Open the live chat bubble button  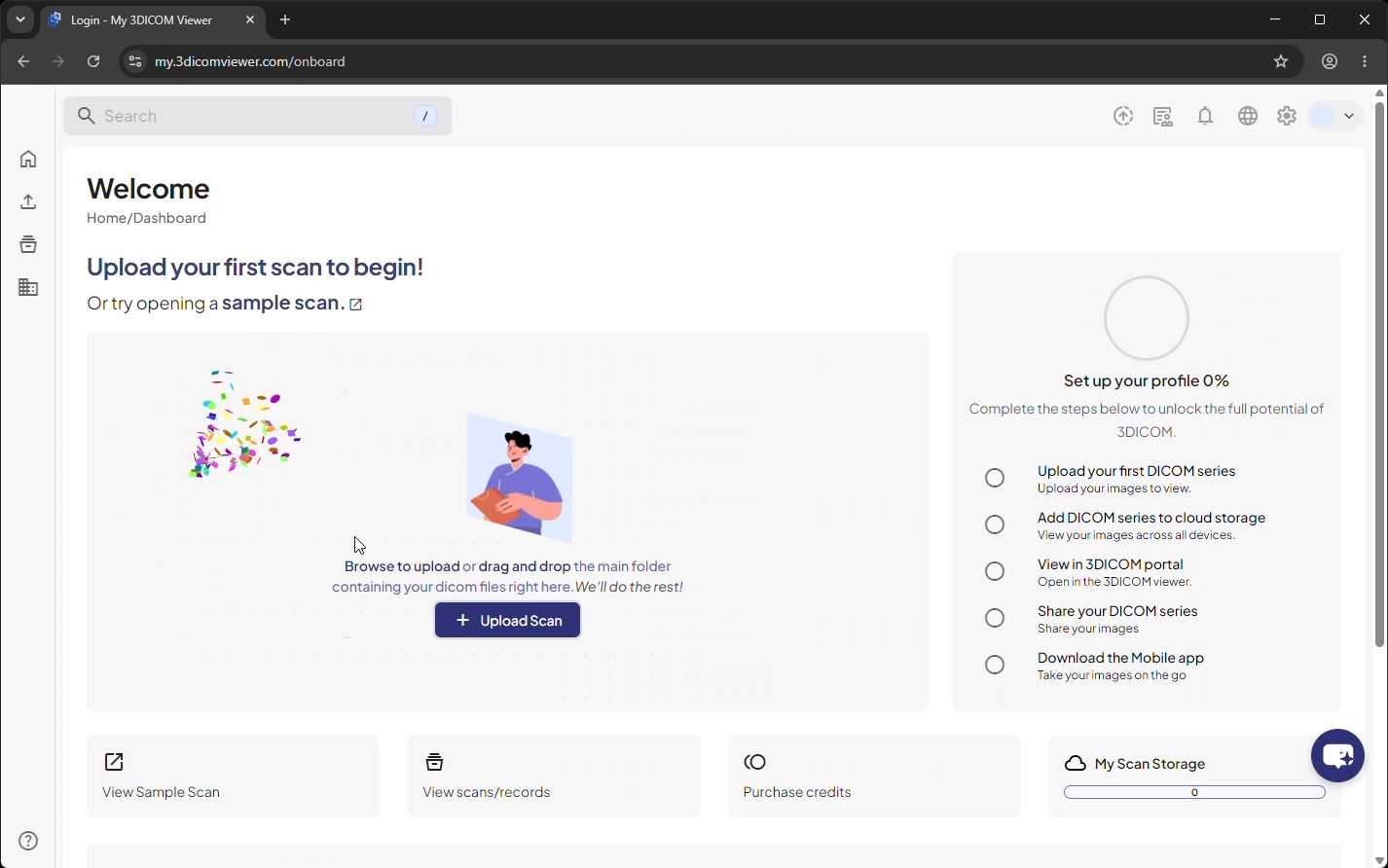point(1337,755)
